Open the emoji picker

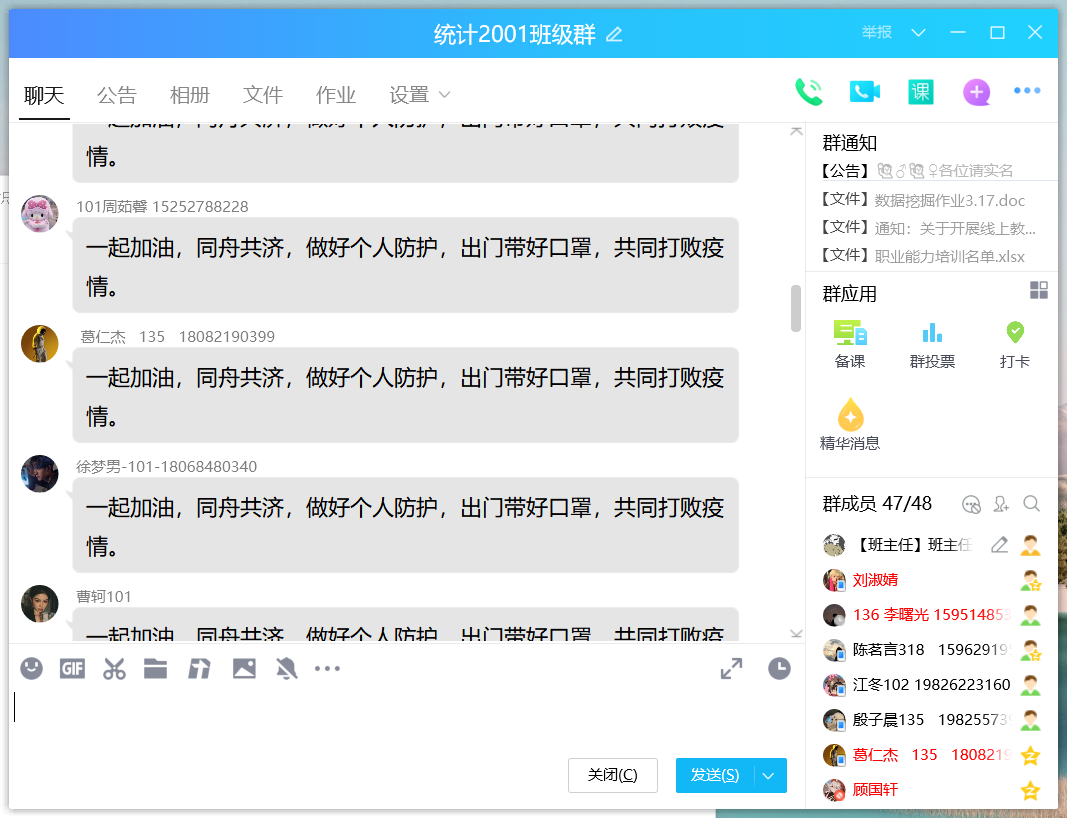pyautogui.click(x=32, y=669)
